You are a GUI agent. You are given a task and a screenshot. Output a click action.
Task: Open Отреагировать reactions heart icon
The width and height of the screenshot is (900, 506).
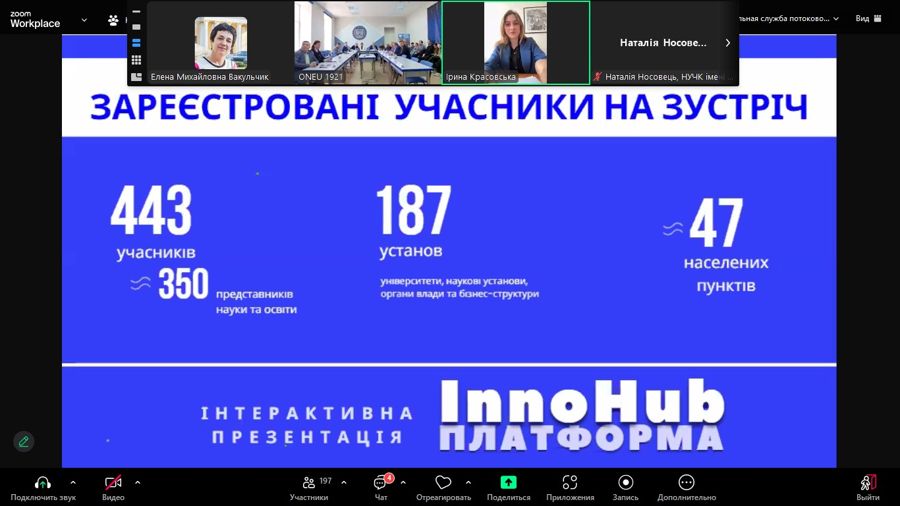point(443,483)
